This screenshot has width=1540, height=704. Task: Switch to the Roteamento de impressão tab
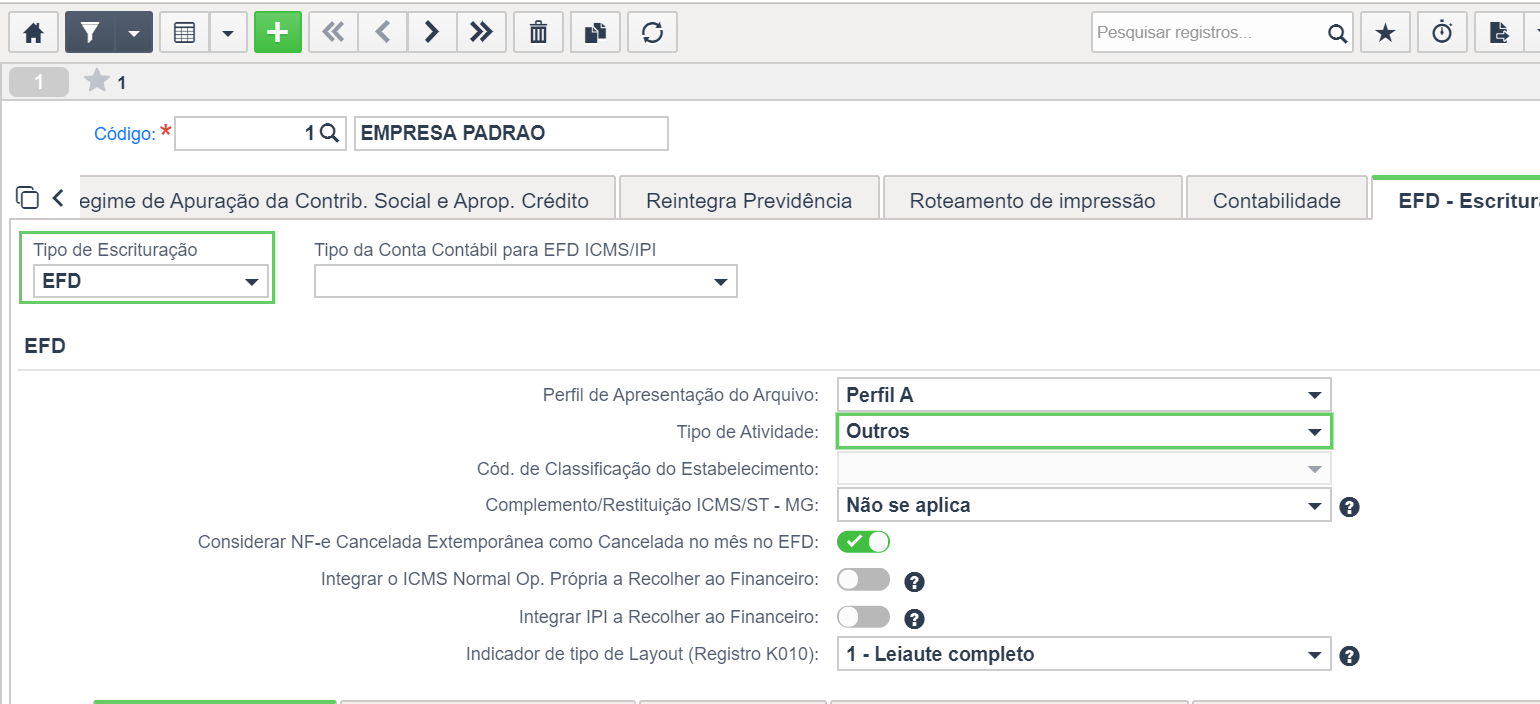(1032, 200)
